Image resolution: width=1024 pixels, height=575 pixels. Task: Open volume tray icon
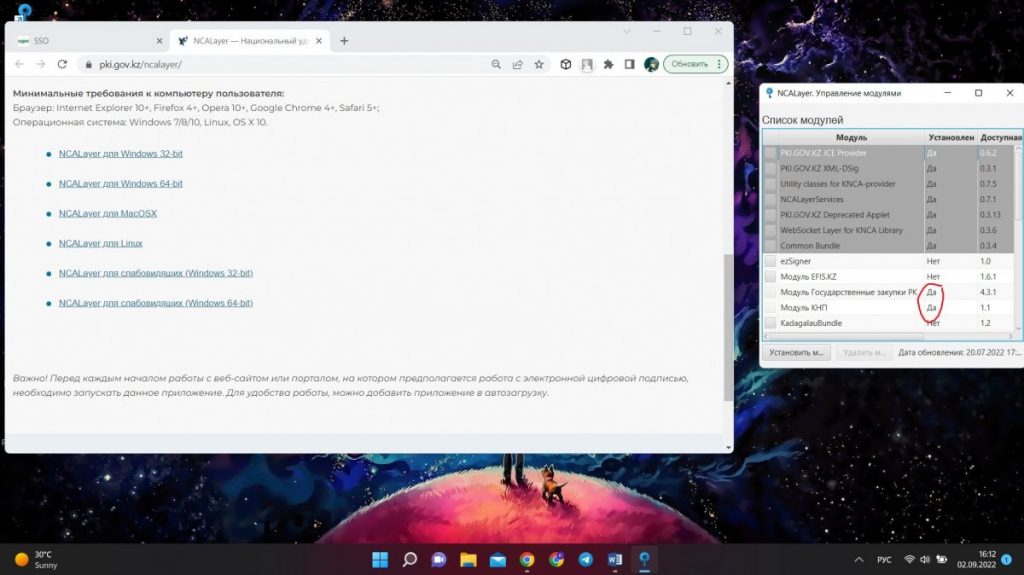925,560
